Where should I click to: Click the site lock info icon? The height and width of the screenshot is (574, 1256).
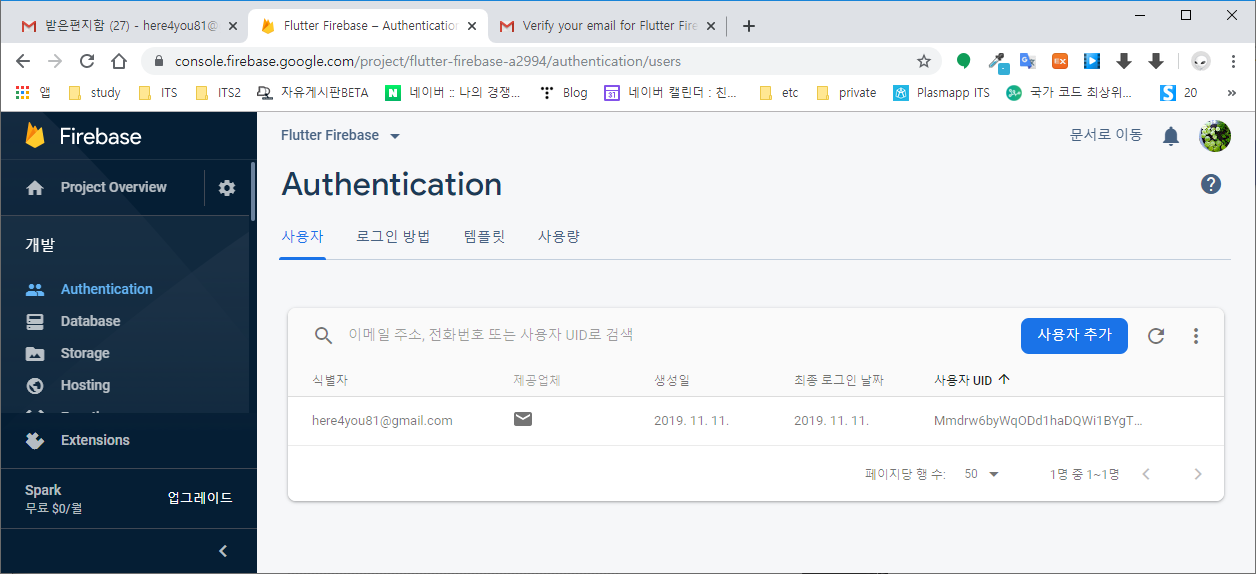(x=158, y=61)
